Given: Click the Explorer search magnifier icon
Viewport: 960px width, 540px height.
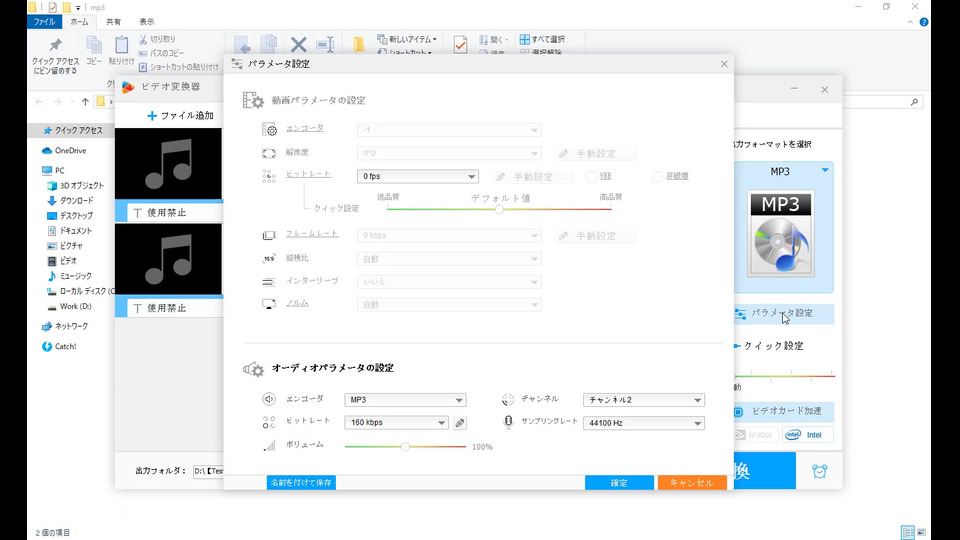Looking at the screenshot, I should tap(915, 102).
